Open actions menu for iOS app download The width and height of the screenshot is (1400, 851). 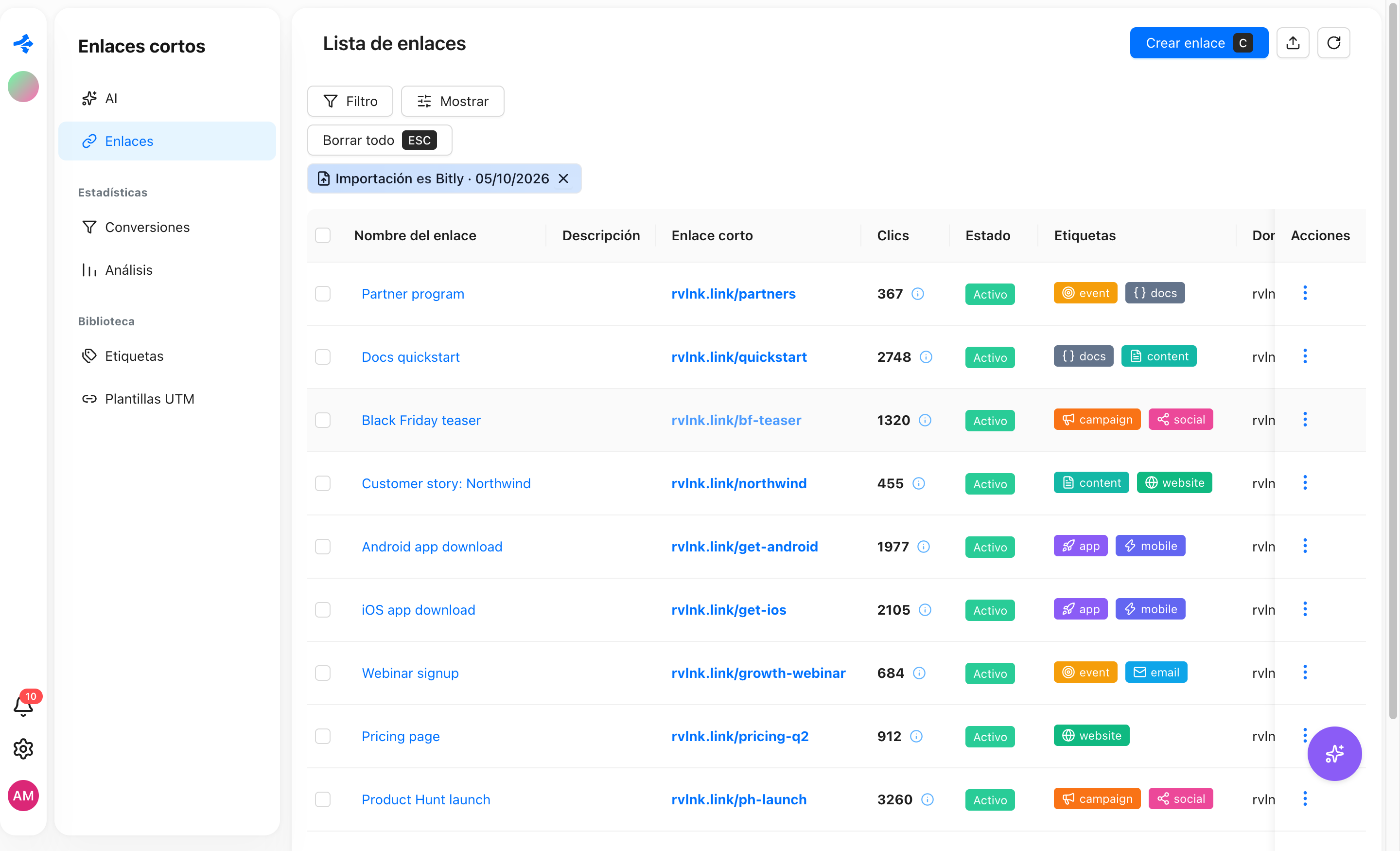[1305, 609]
